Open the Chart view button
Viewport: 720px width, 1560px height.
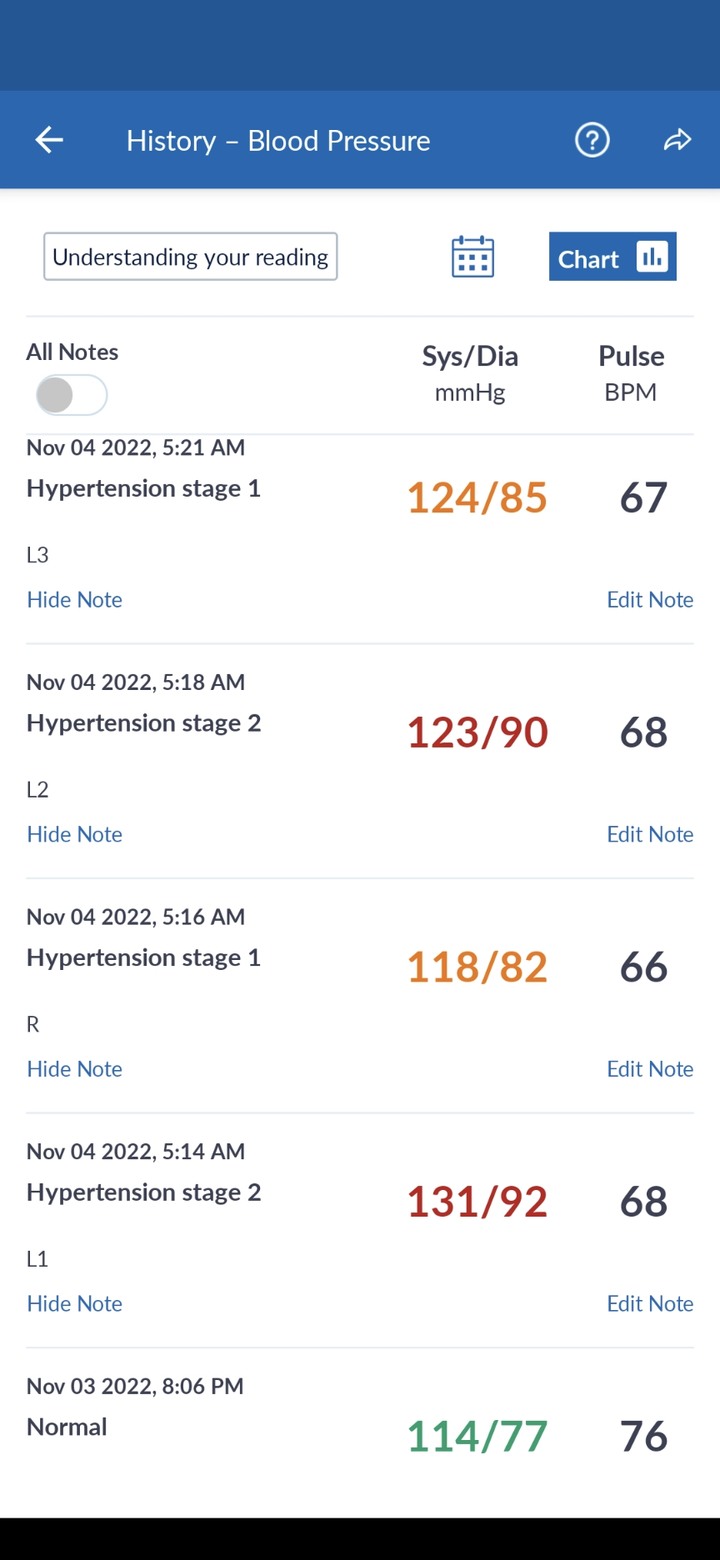613,257
